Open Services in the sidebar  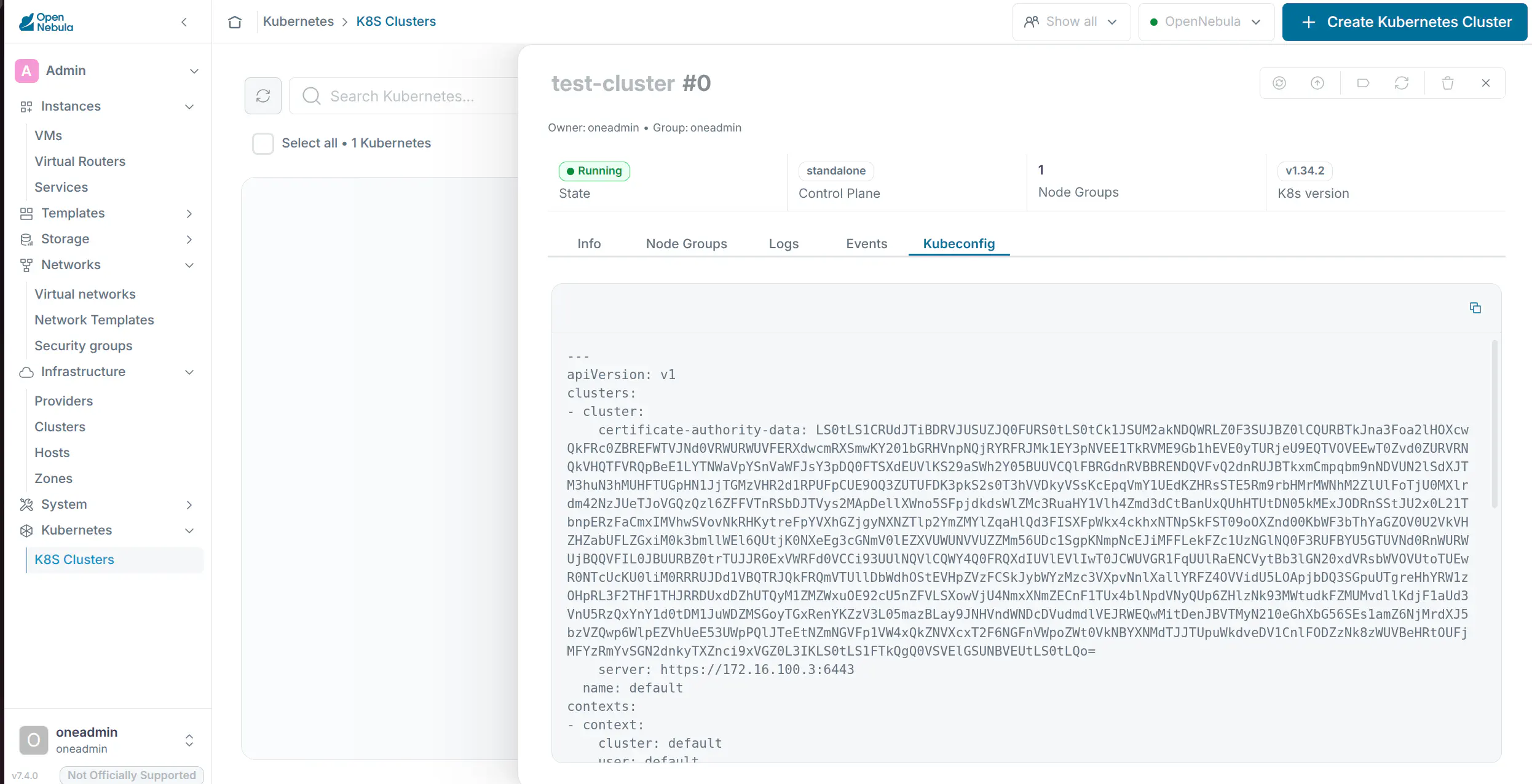coord(61,187)
